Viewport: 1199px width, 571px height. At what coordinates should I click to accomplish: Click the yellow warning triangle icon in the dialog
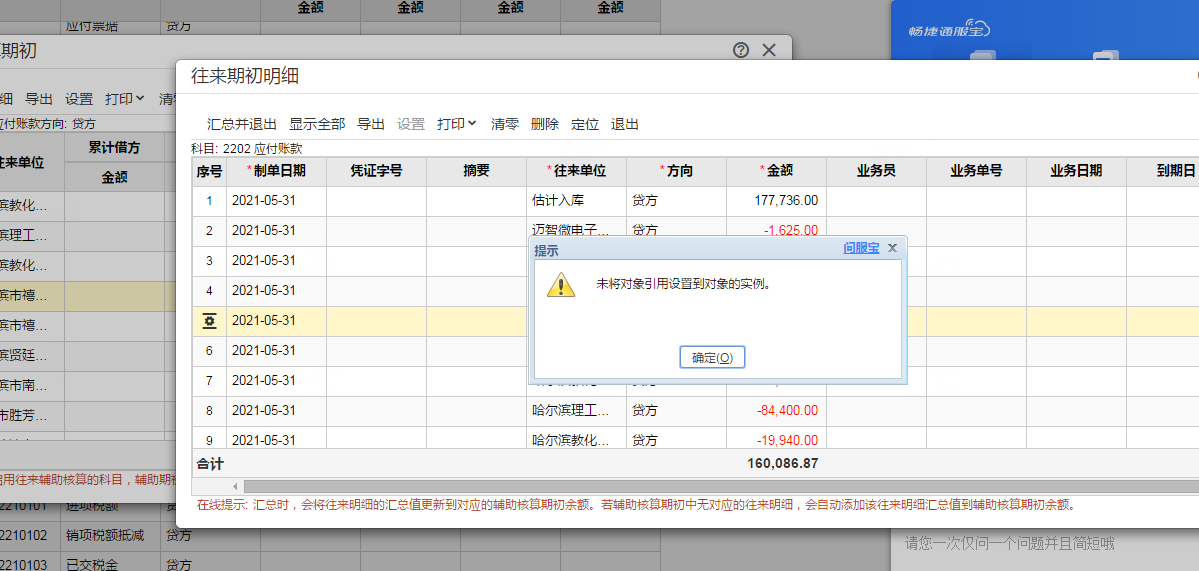click(x=561, y=284)
